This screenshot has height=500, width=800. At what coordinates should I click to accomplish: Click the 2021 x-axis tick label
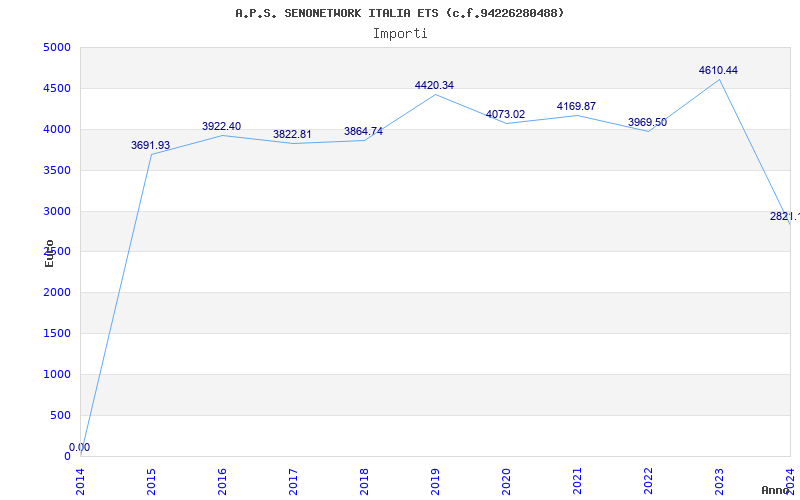tap(577, 482)
